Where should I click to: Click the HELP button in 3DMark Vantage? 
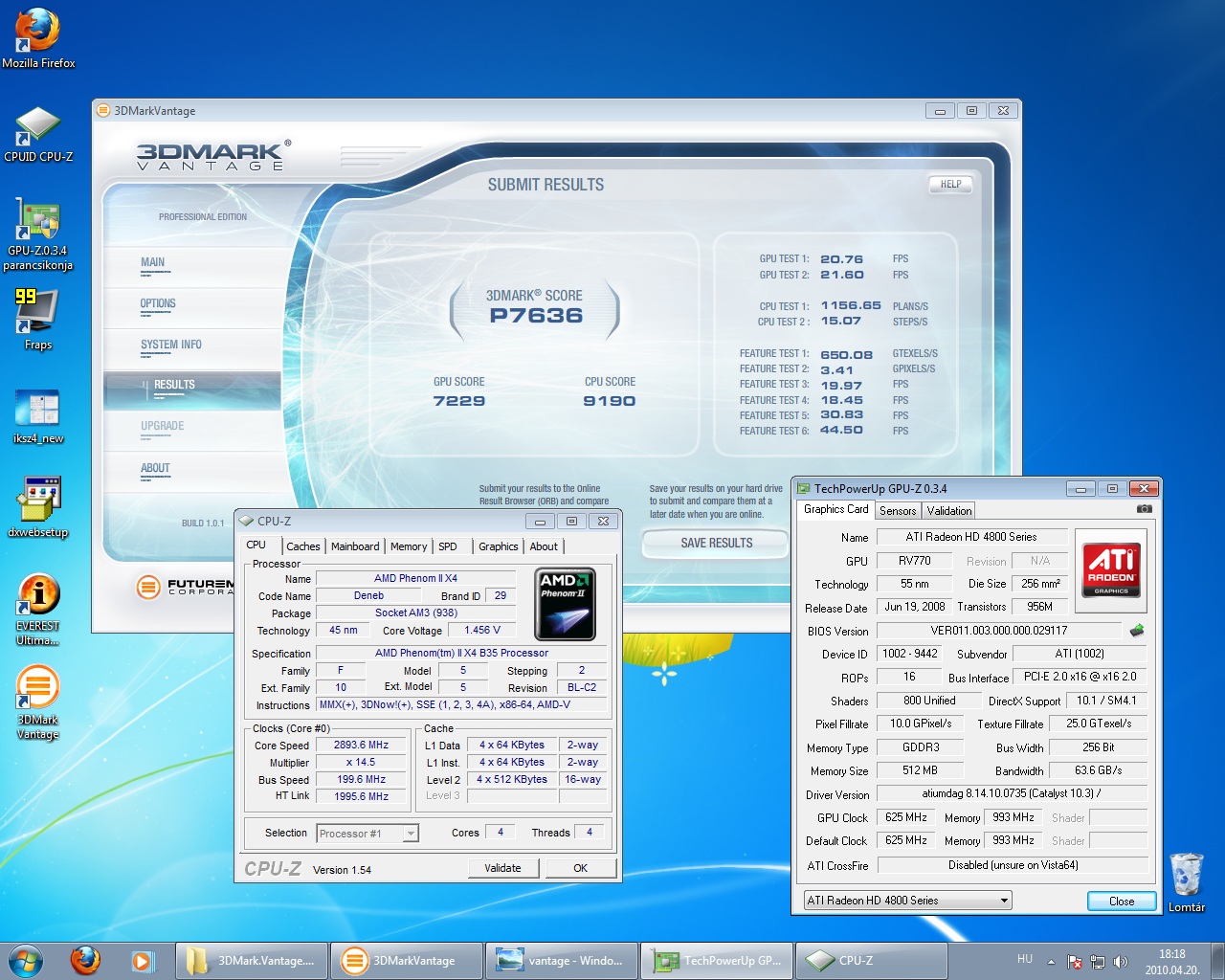pos(950,185)
